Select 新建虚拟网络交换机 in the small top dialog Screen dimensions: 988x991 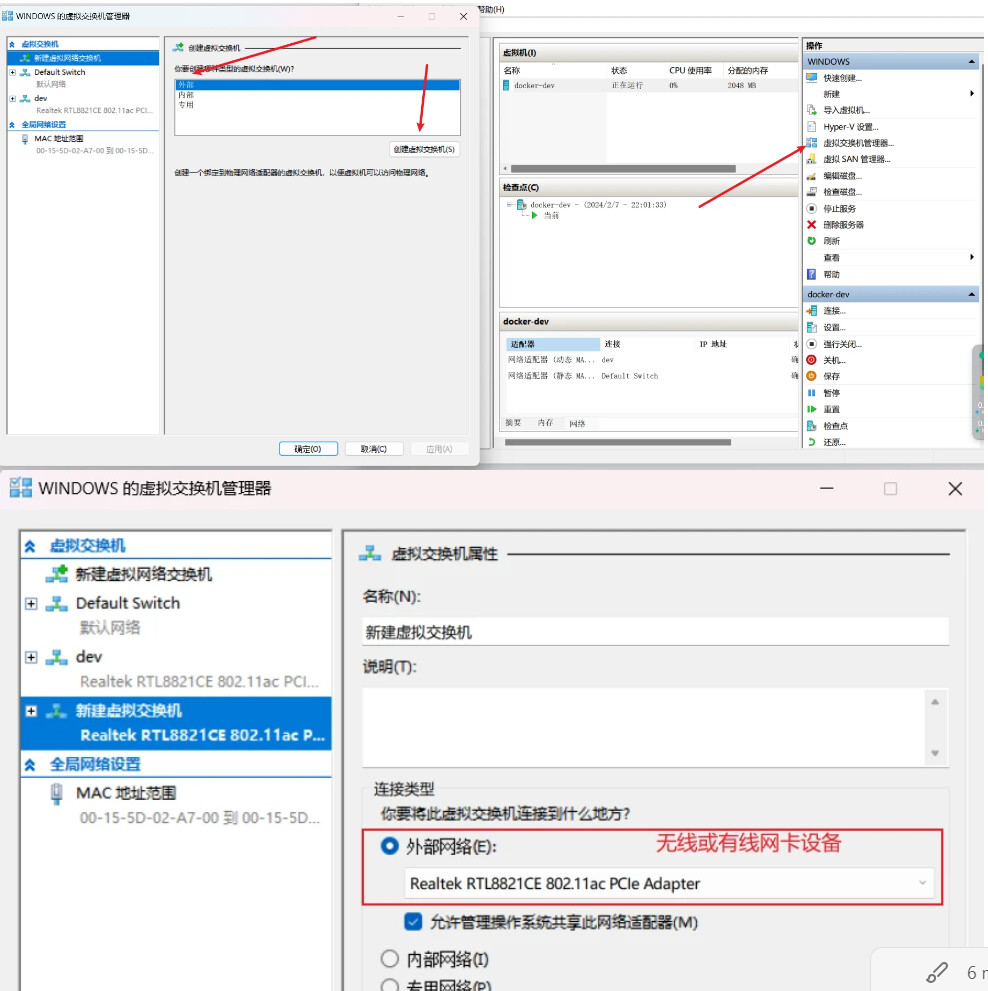pos(83,58)
